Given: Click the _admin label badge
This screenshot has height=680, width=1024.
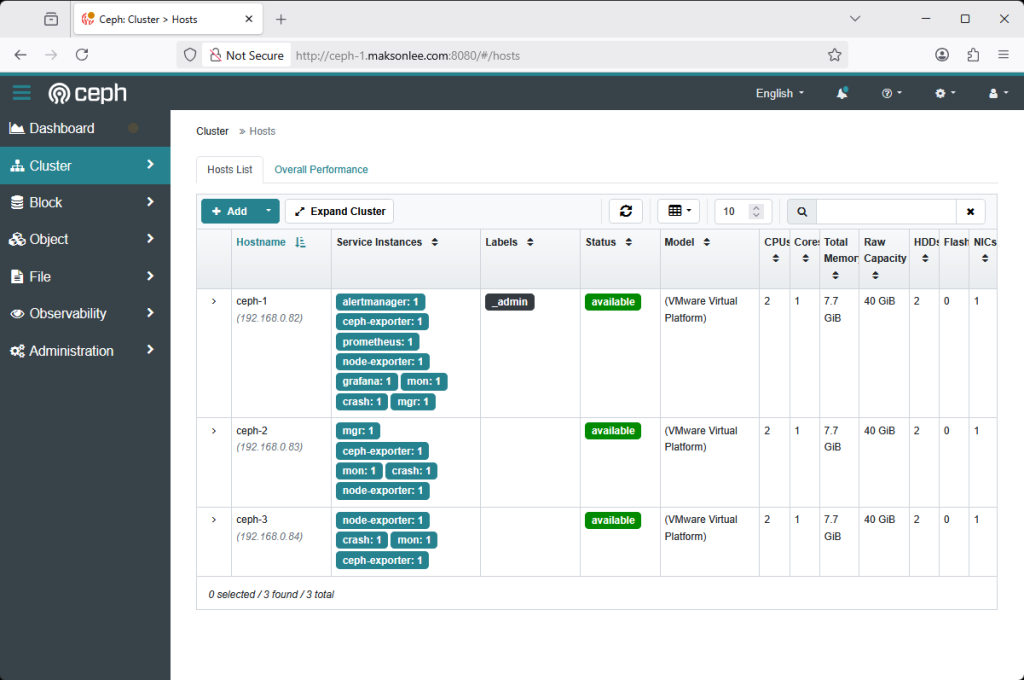Looking at the screenshot, I should click(x=510, y=302).
